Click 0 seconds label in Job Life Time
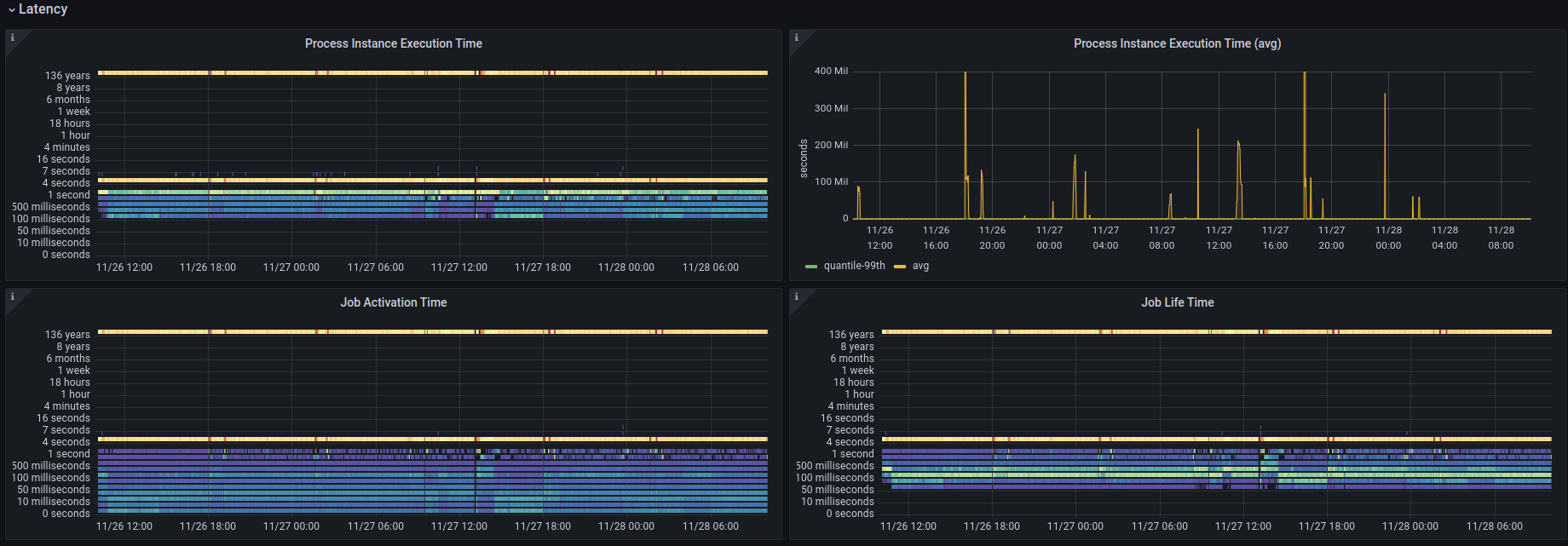This screenshot has width=1568, height=546. (x=850, y=514)
